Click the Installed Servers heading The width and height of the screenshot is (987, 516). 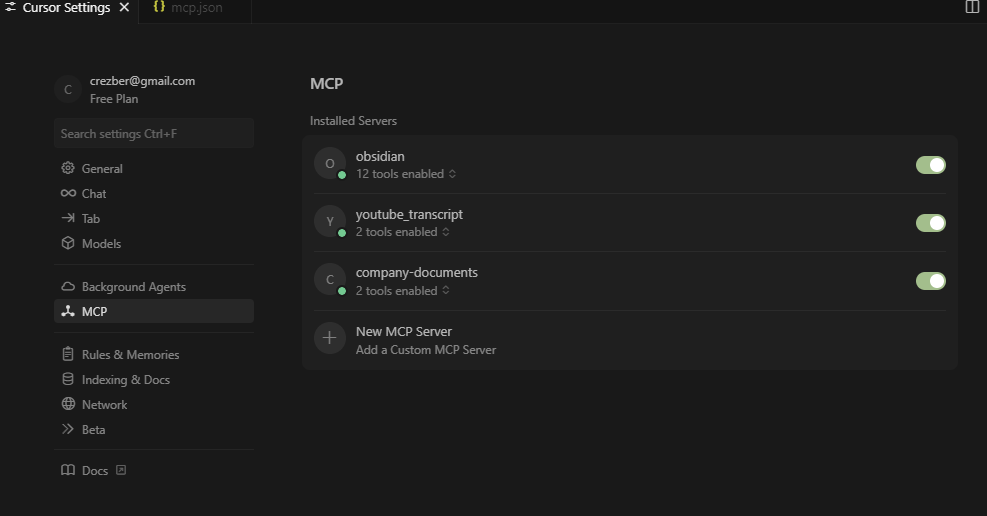click(x=353, y=120)
